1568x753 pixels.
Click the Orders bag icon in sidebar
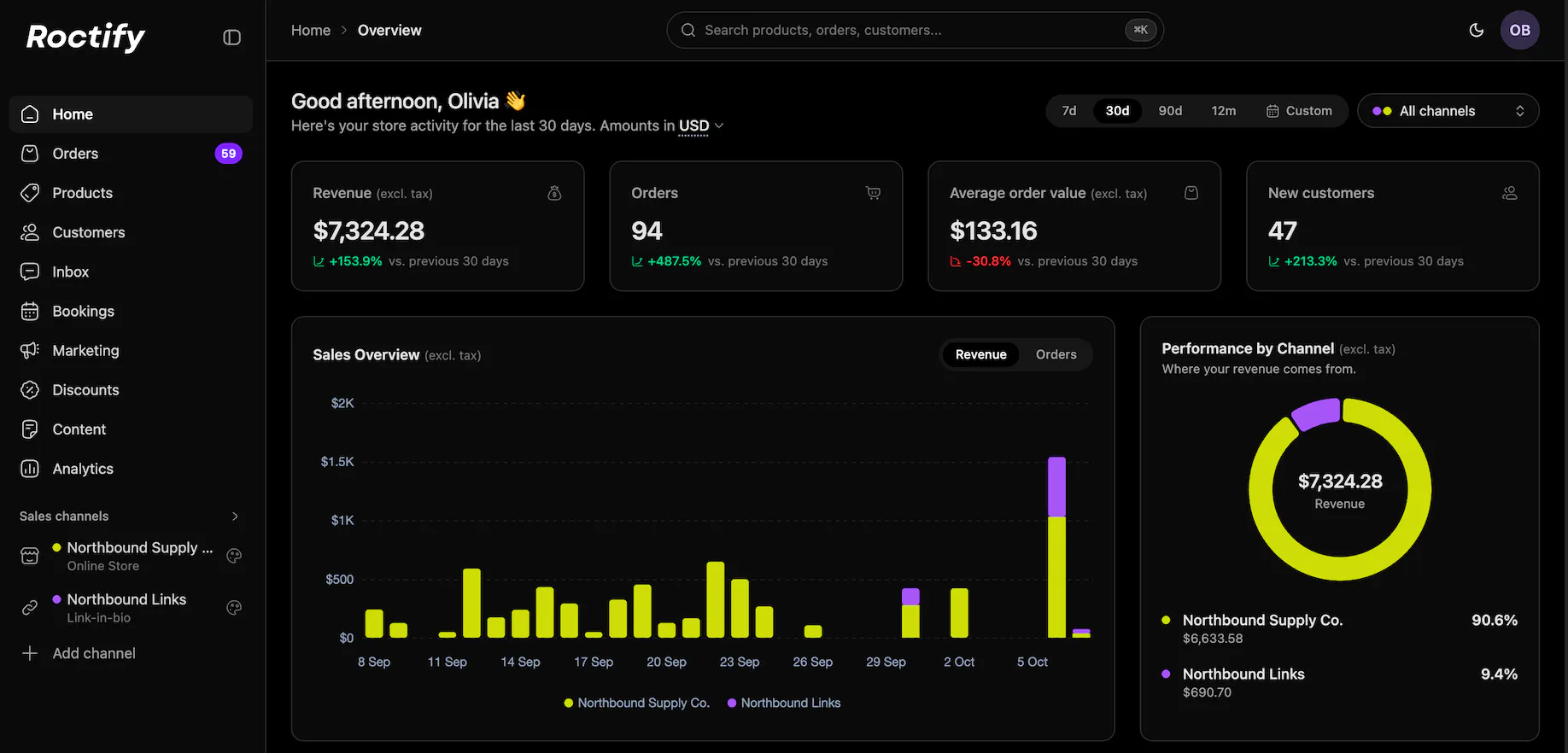30,154
